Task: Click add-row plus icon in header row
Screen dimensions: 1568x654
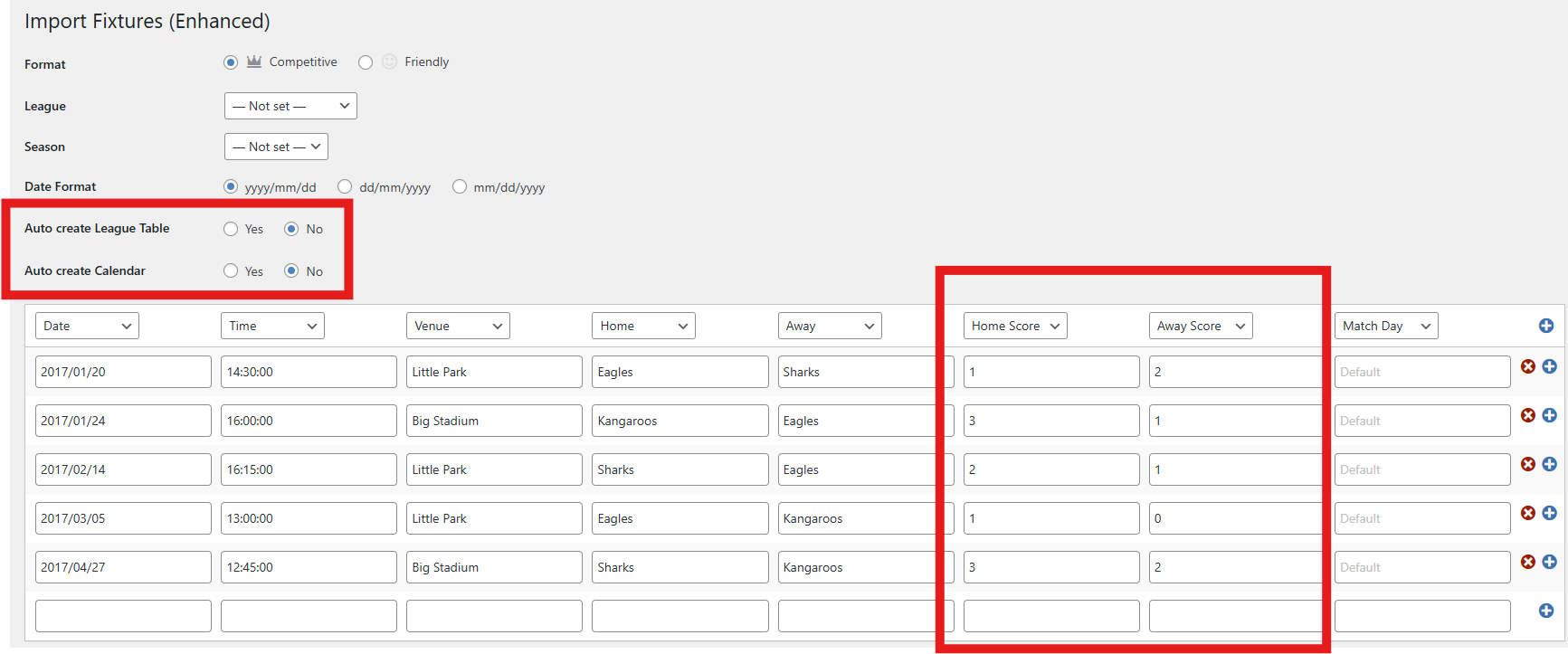Action: [1546, 326]
